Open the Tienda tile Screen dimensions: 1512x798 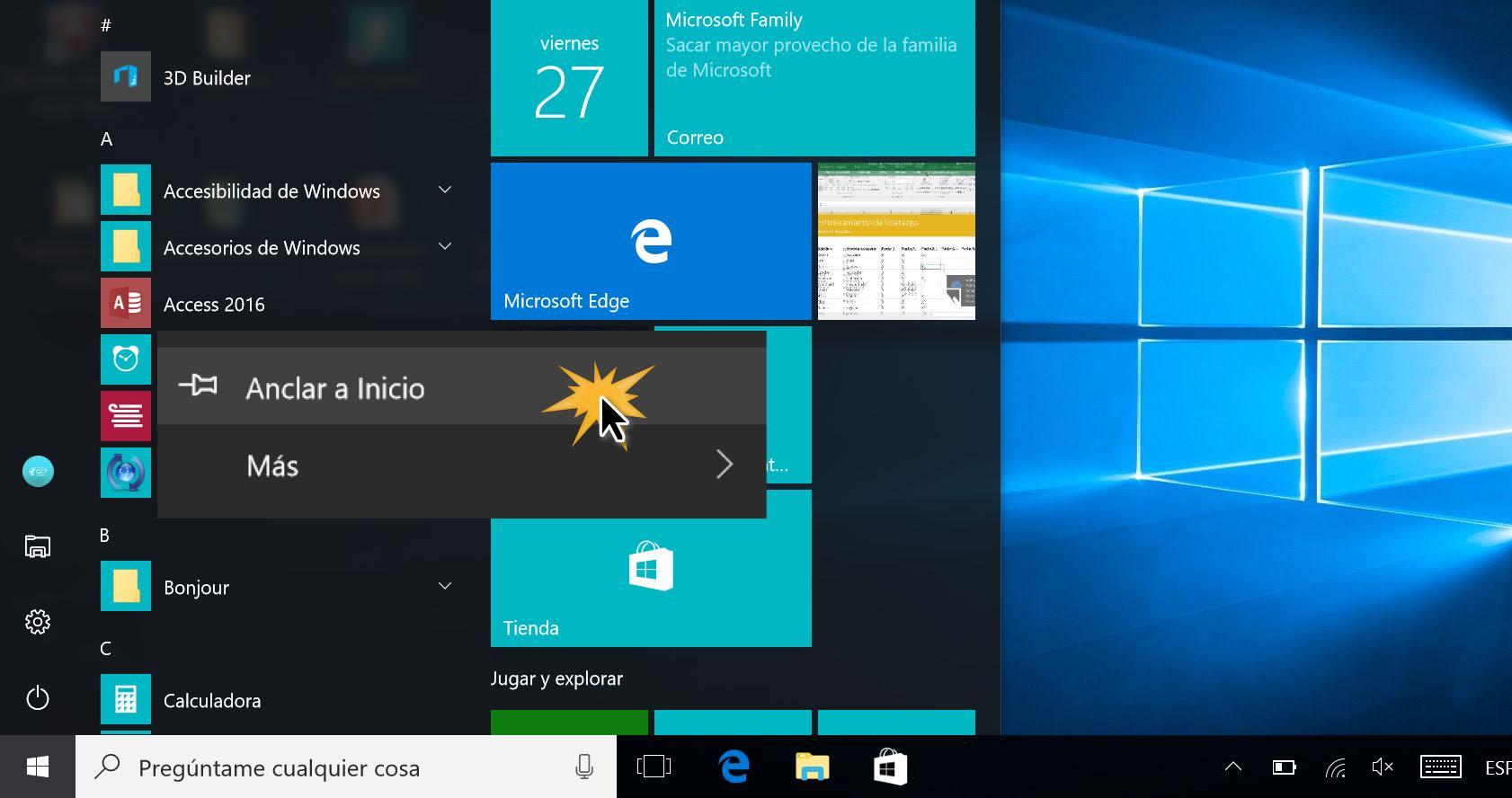(651, 568)
